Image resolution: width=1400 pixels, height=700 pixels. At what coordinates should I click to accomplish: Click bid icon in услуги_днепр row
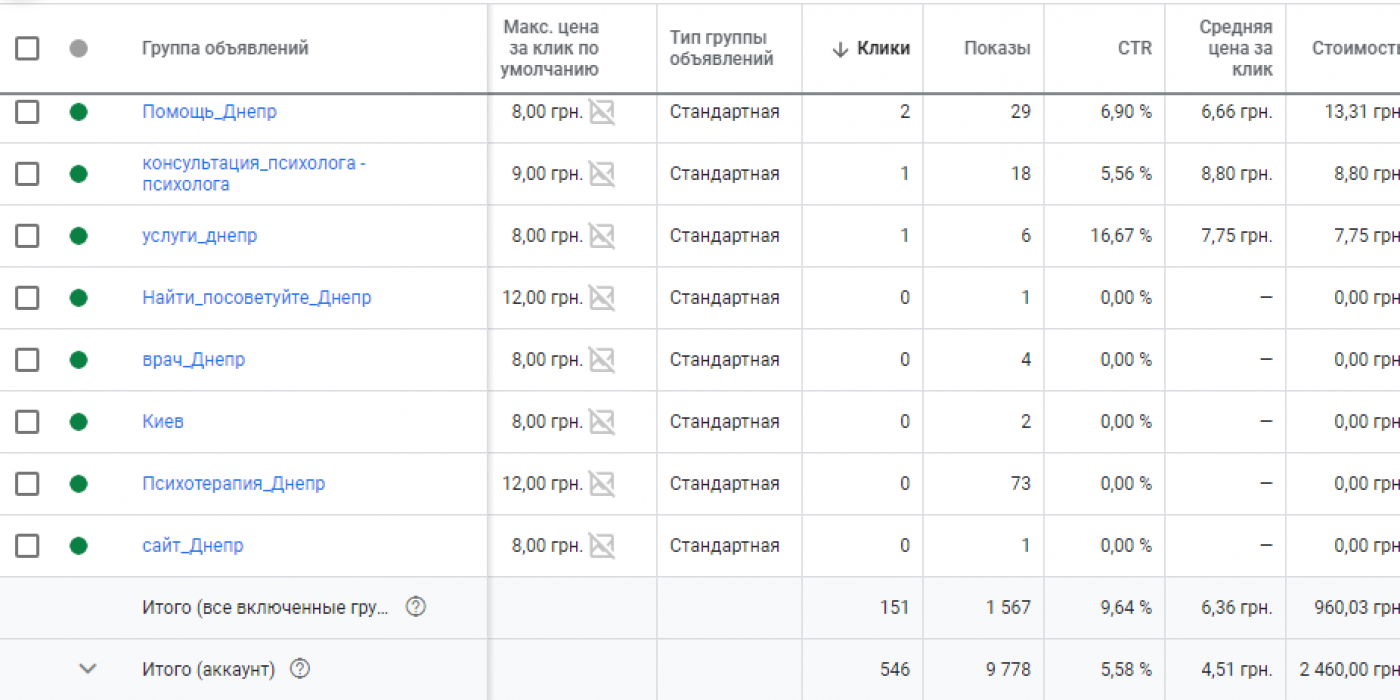pos(601,236)
